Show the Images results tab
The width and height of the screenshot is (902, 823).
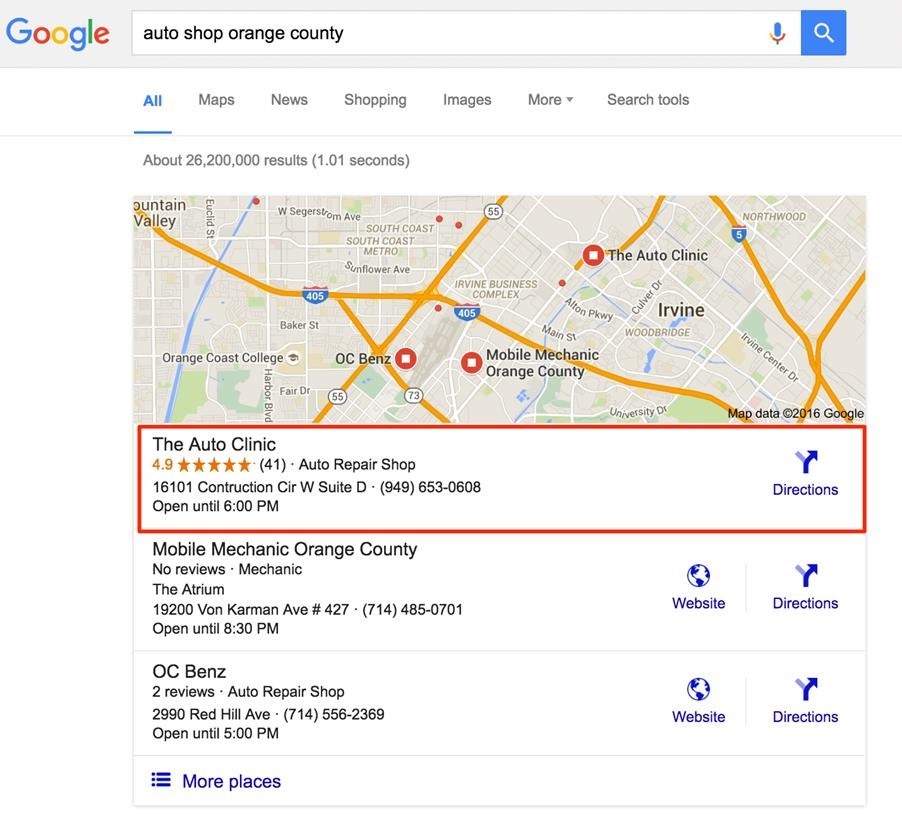(x=467, y=100)
